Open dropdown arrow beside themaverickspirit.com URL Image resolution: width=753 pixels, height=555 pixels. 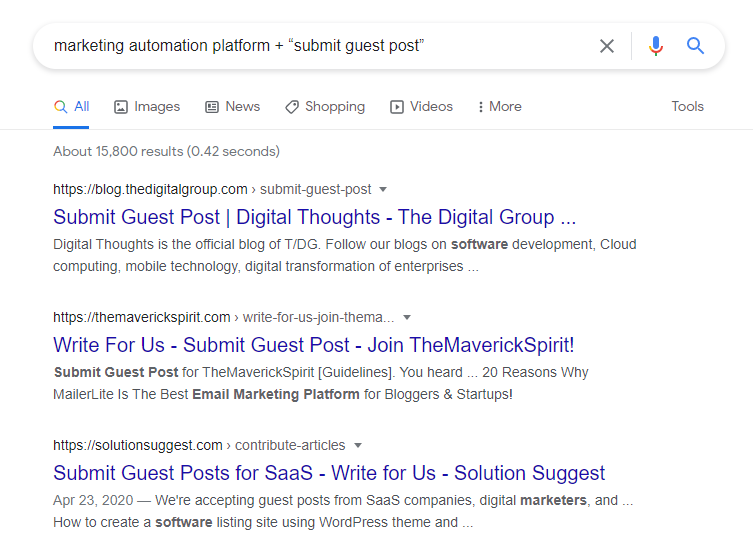406,317
